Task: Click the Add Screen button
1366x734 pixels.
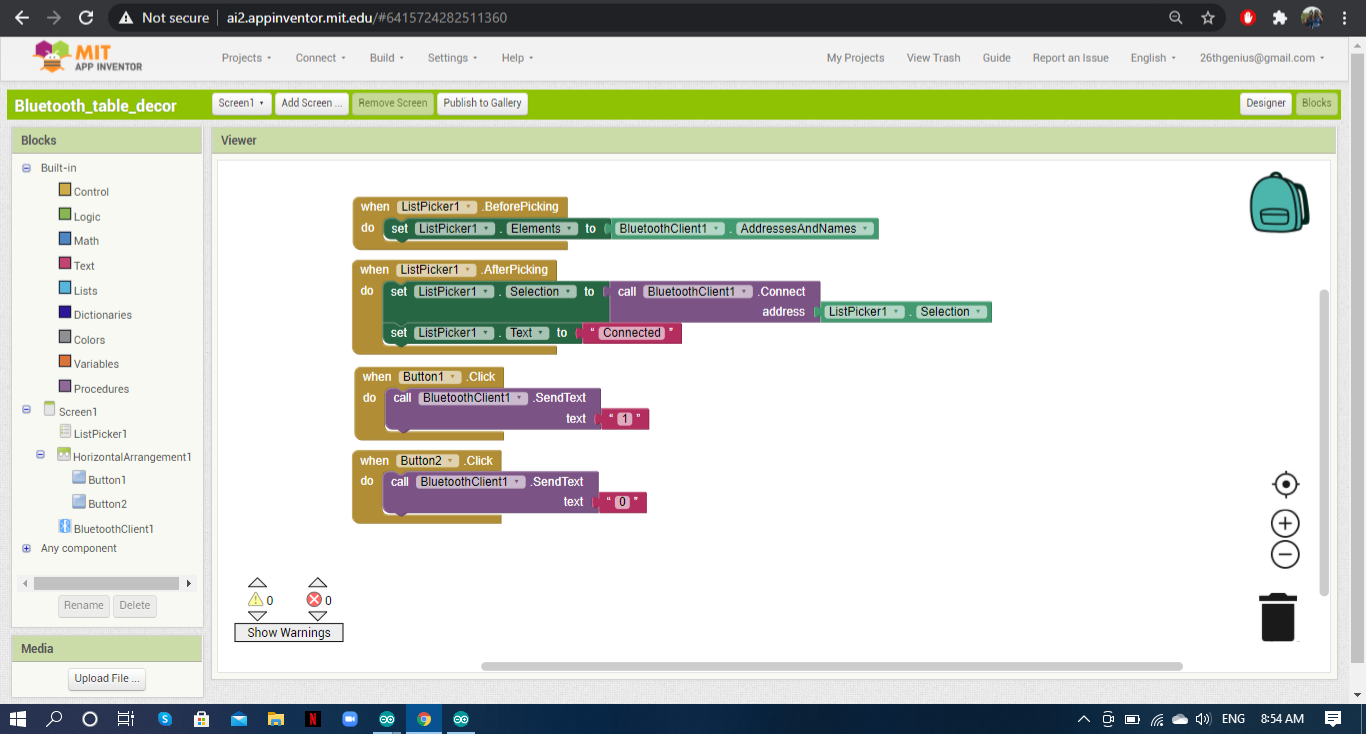Action: [312, 103]
